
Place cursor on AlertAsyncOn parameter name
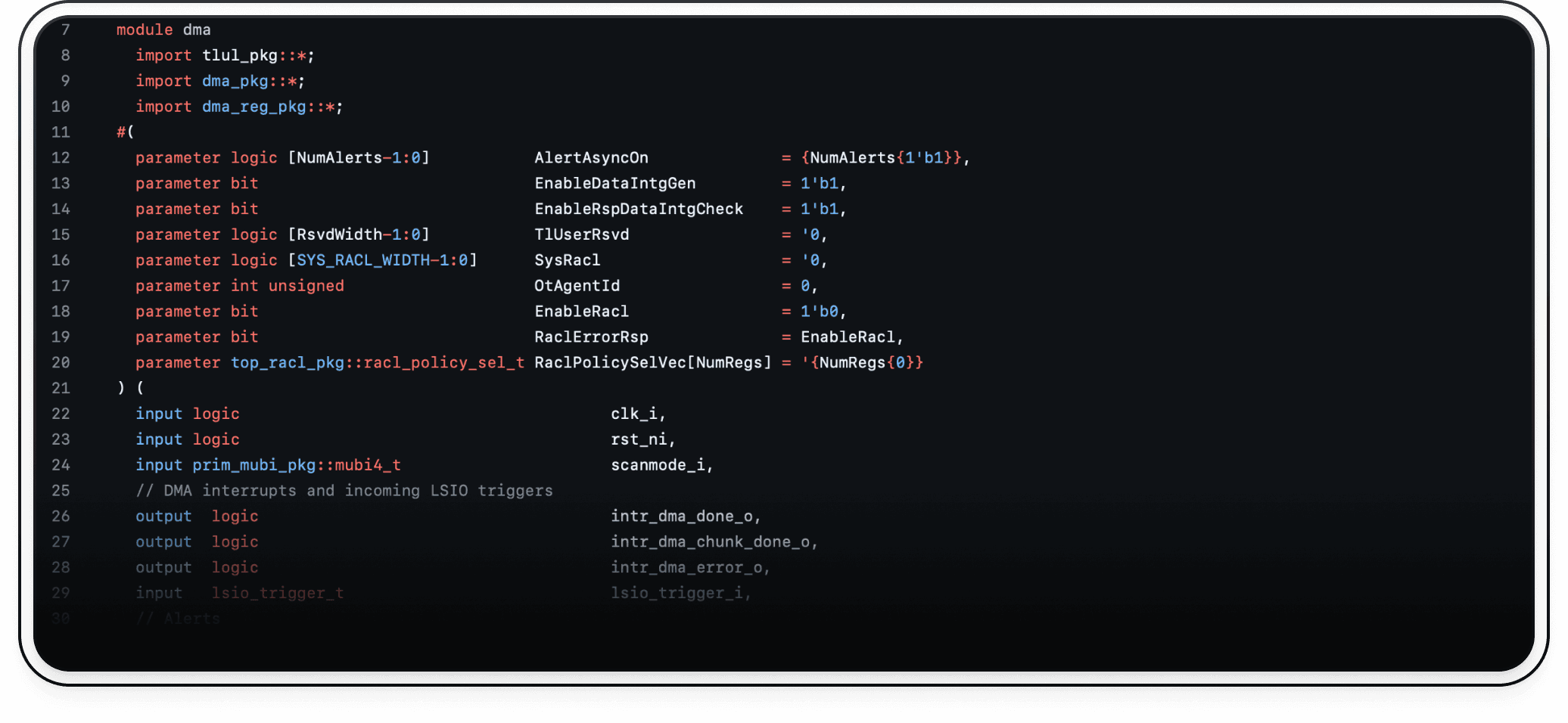(x=591, y=157)
